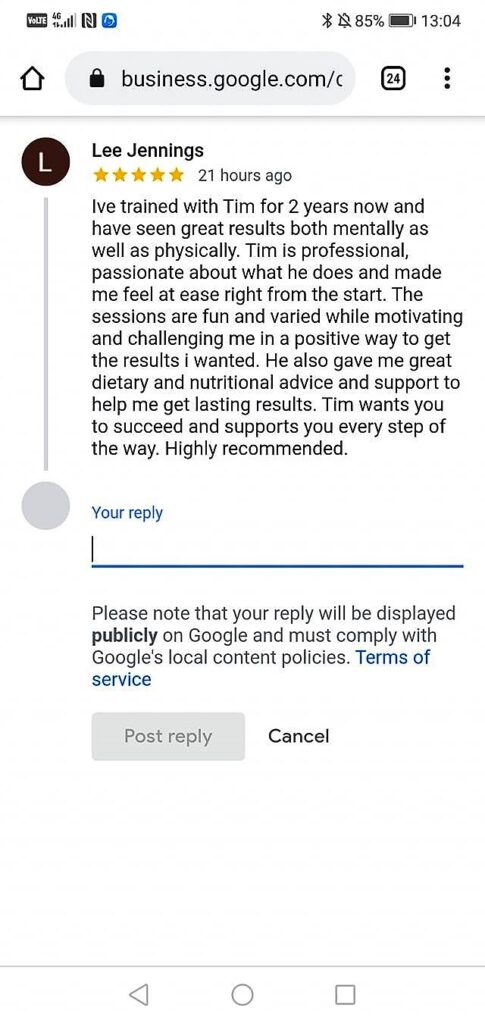The width and height of the screenshot is (485, 1024).
Task: Tap the Android back navigation triangle
Action: click(x=138, y=995)
